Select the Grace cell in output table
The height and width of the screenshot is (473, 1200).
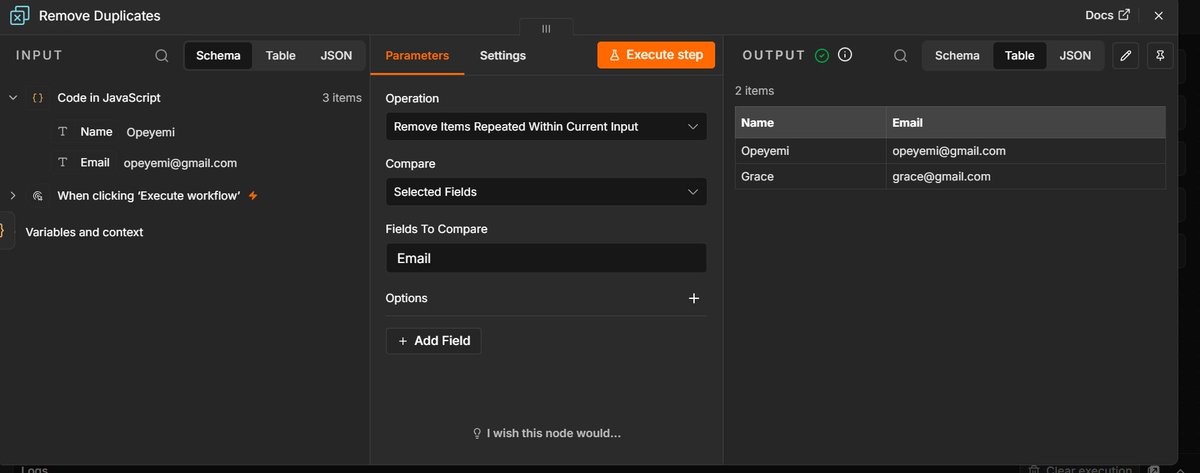[811, 176]
